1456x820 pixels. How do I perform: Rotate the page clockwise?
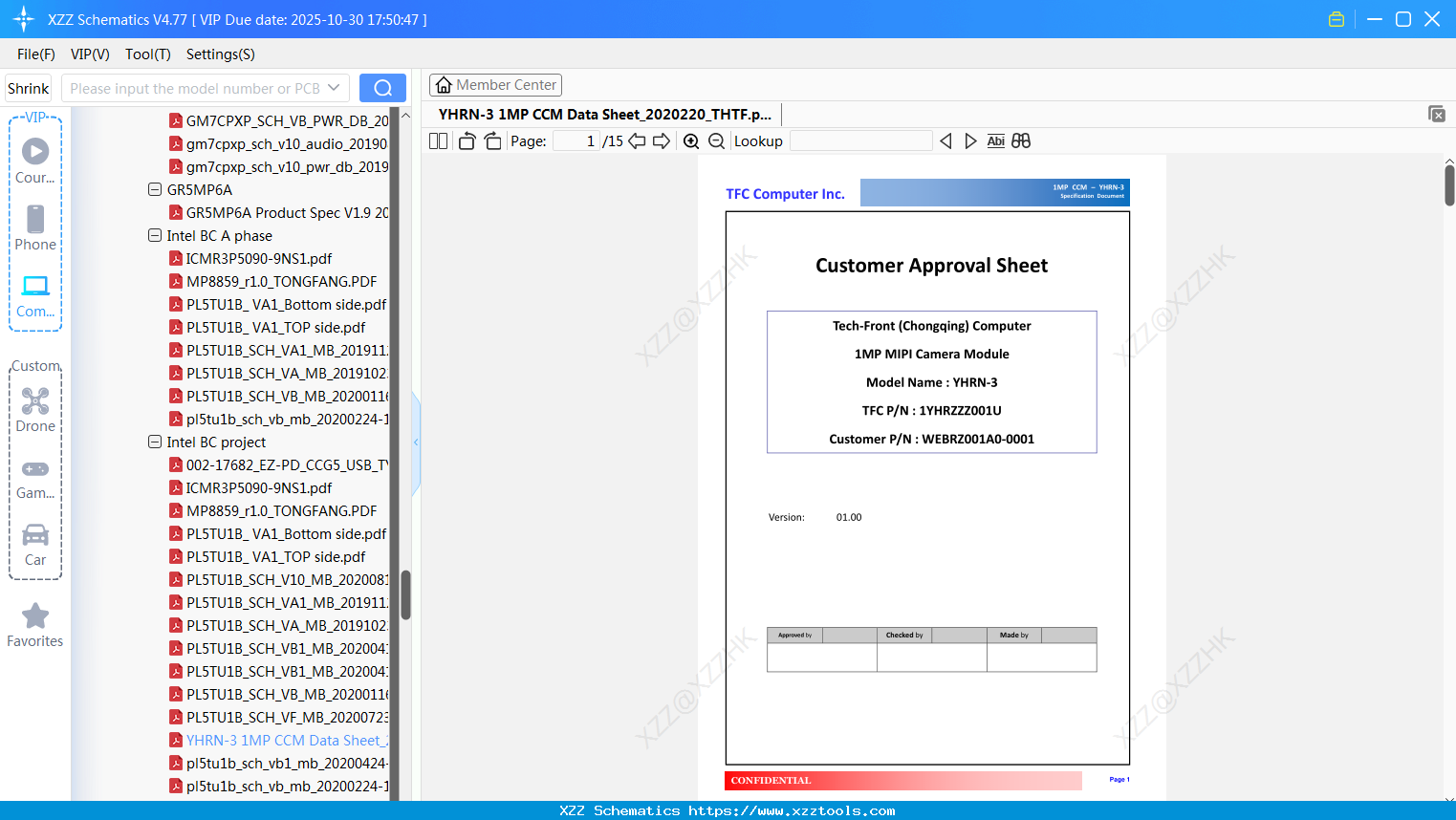point(492,141)
